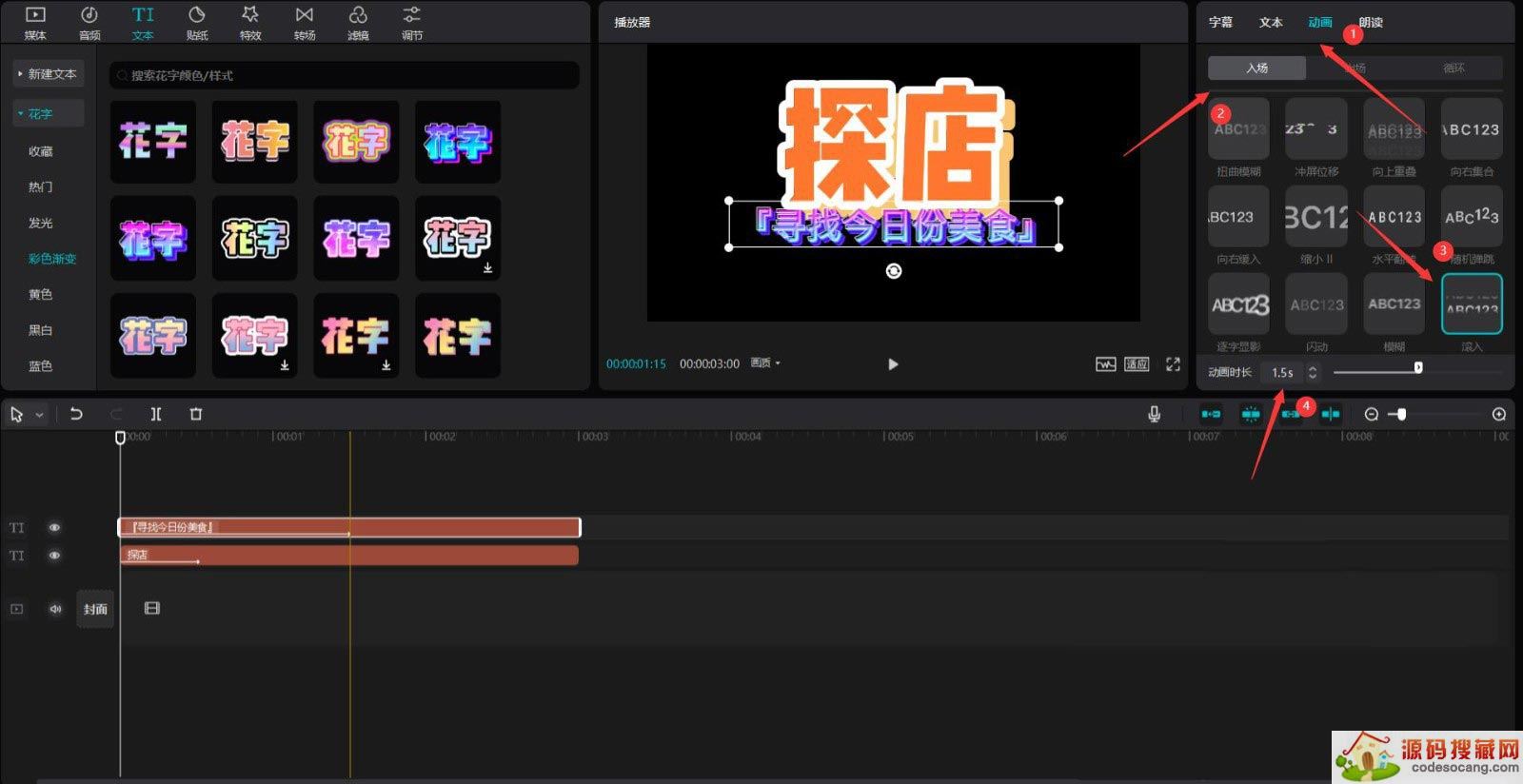This screenshot has height=784, width=1523.
Task: Open the selection tool mode dropdown arrow
Action: pos(40,415)
